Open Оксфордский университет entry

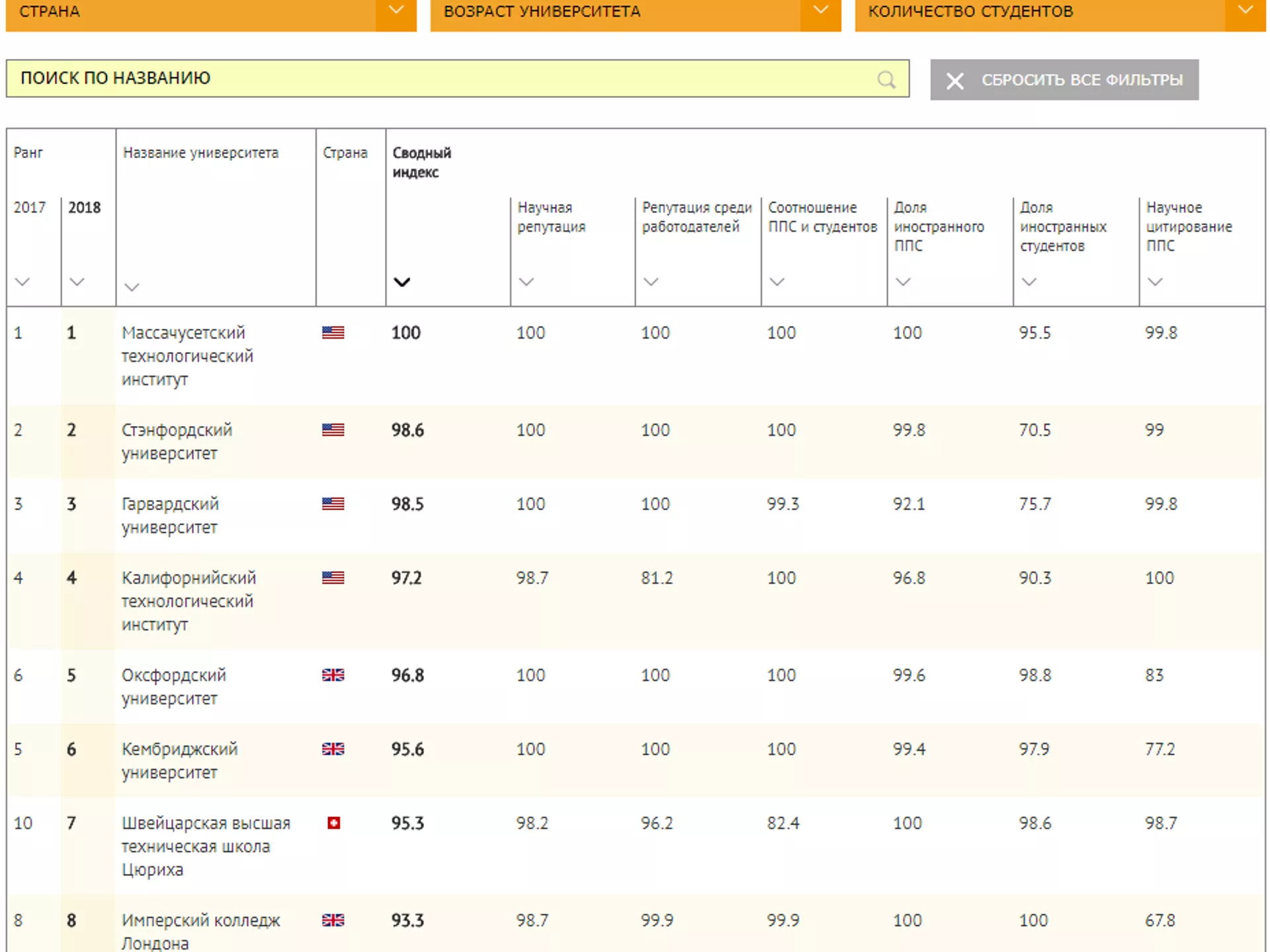pos(173,687)
